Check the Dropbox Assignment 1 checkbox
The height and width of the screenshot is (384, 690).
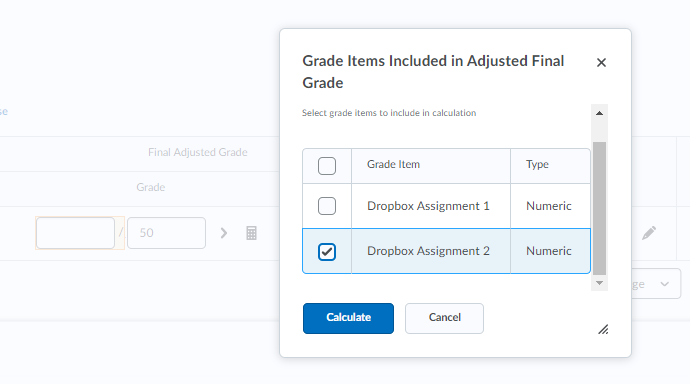[x=327, y=206]
